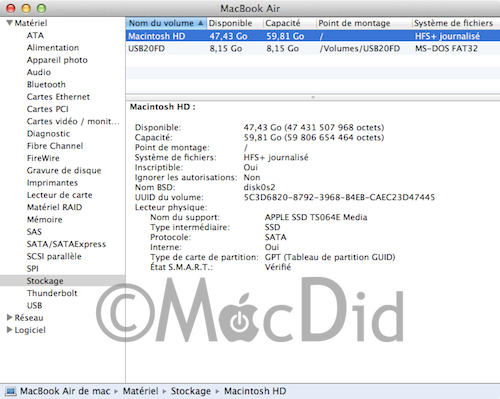Click the Matériel section label
Screen dimensions: 500x399
31,23
